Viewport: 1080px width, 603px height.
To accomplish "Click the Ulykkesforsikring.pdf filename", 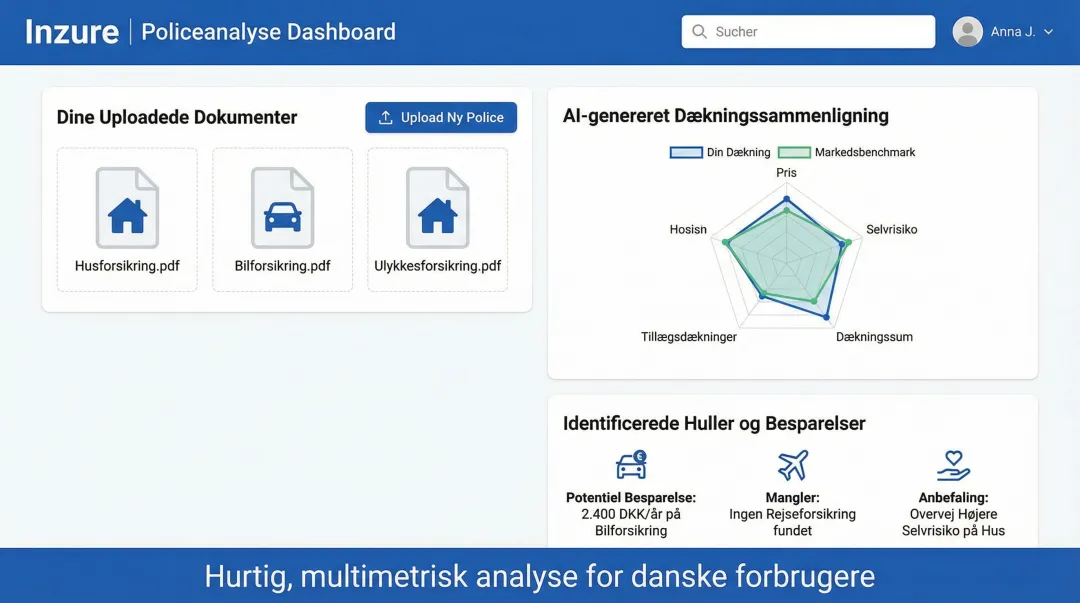I will (x=437, y=266).
